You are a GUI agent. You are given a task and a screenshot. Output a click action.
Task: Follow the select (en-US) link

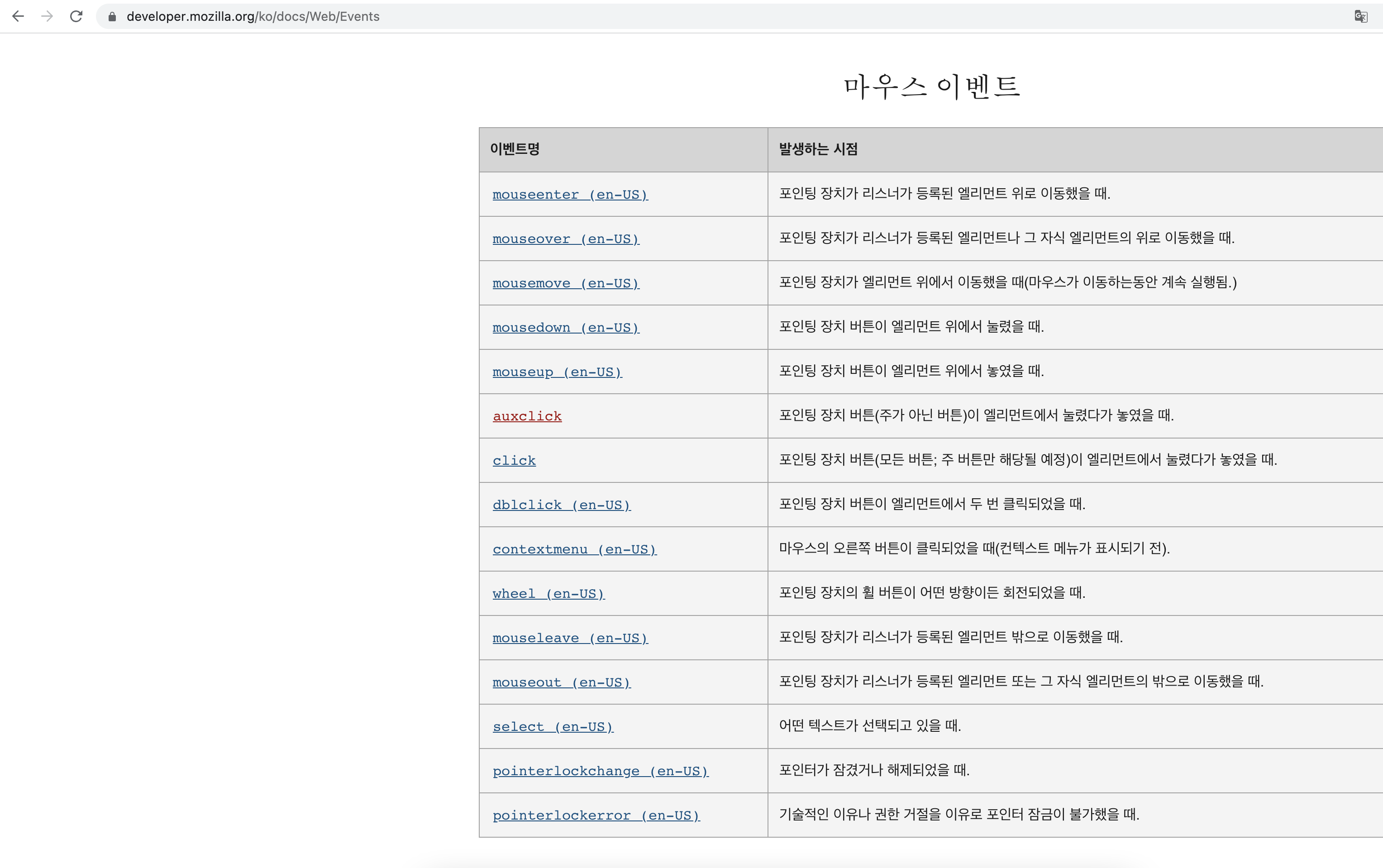[x=552, y=727]
